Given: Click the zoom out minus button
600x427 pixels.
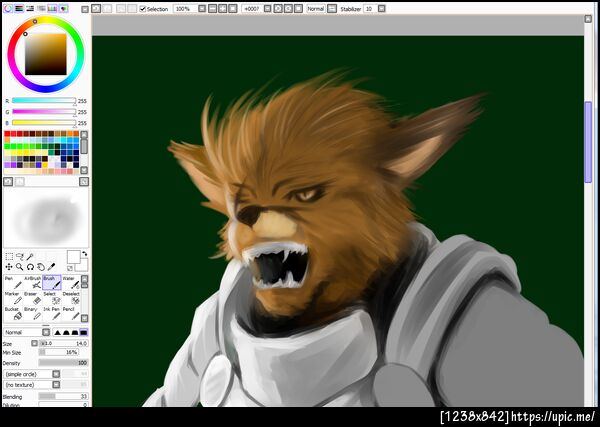Looking at the screenshot, I should pyautogui.click(x=213, y=8).
